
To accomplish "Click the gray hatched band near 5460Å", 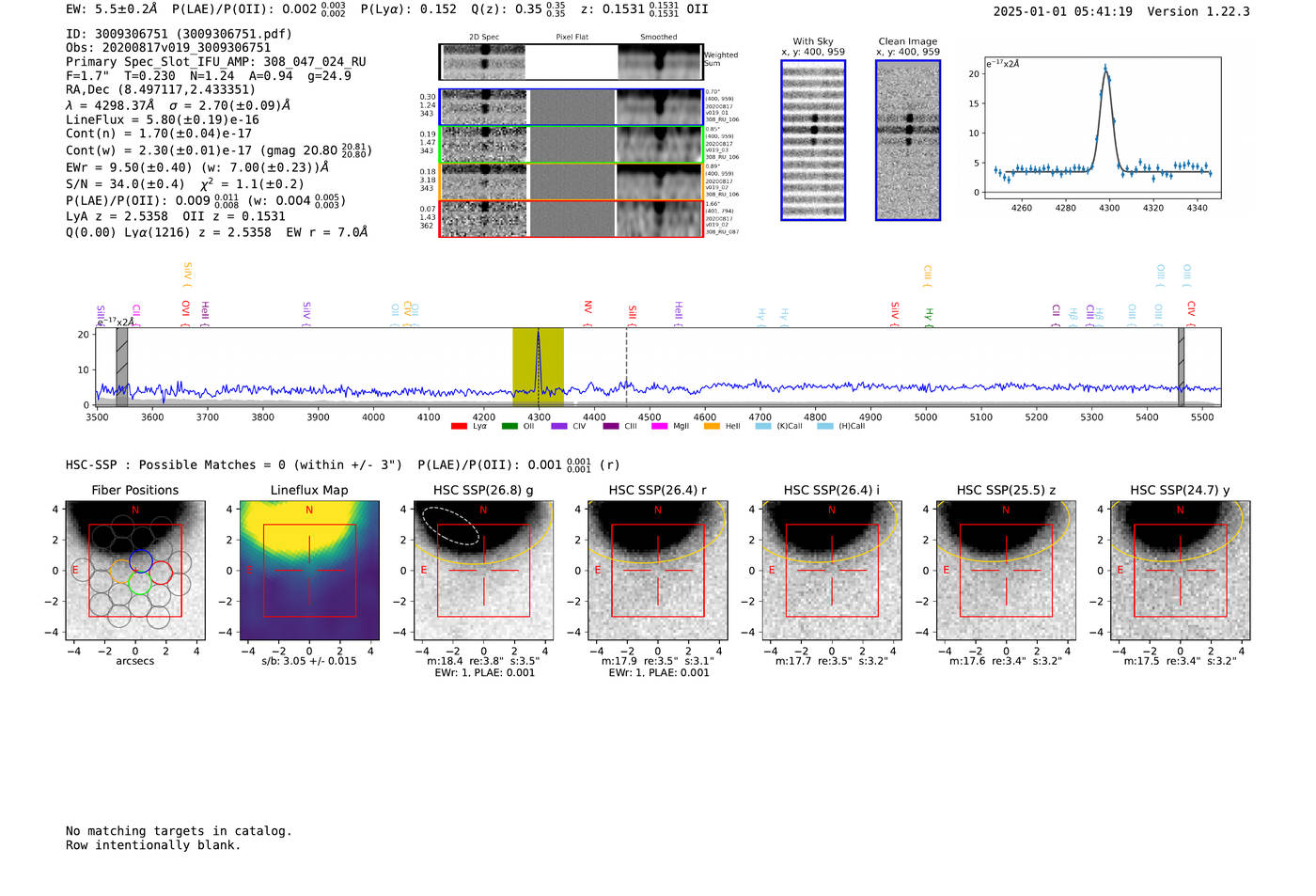I will [1182, 367].
